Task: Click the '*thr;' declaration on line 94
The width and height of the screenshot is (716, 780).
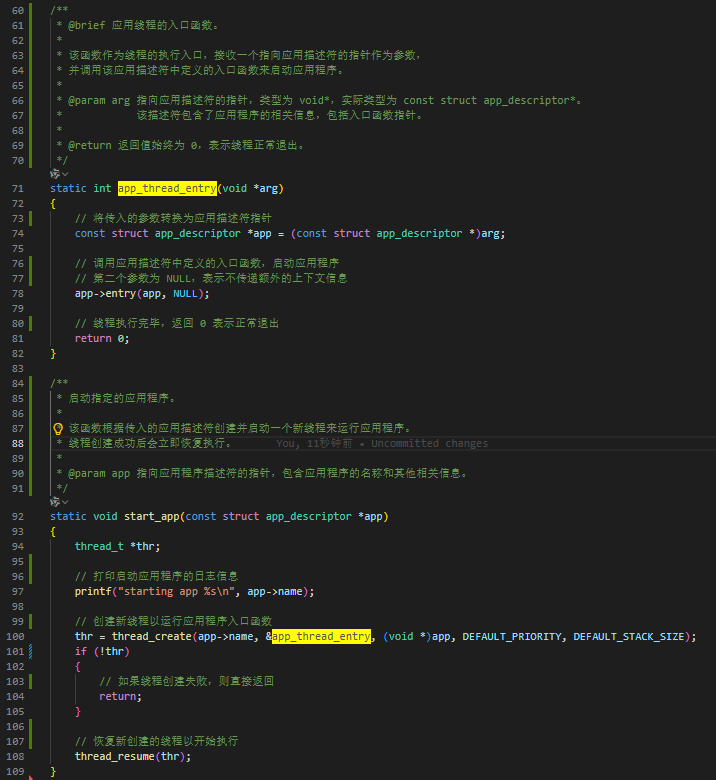Action: tap(145, 546)
